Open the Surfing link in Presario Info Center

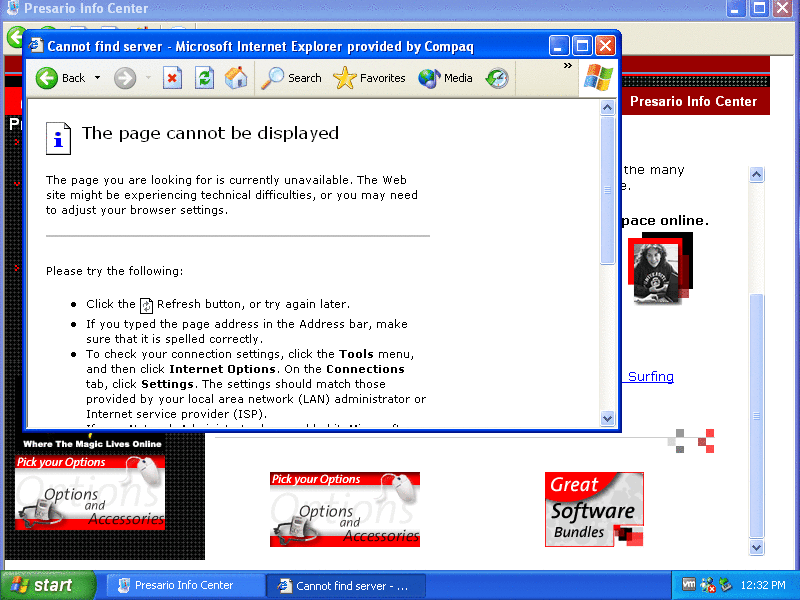(x=651, y=377)
